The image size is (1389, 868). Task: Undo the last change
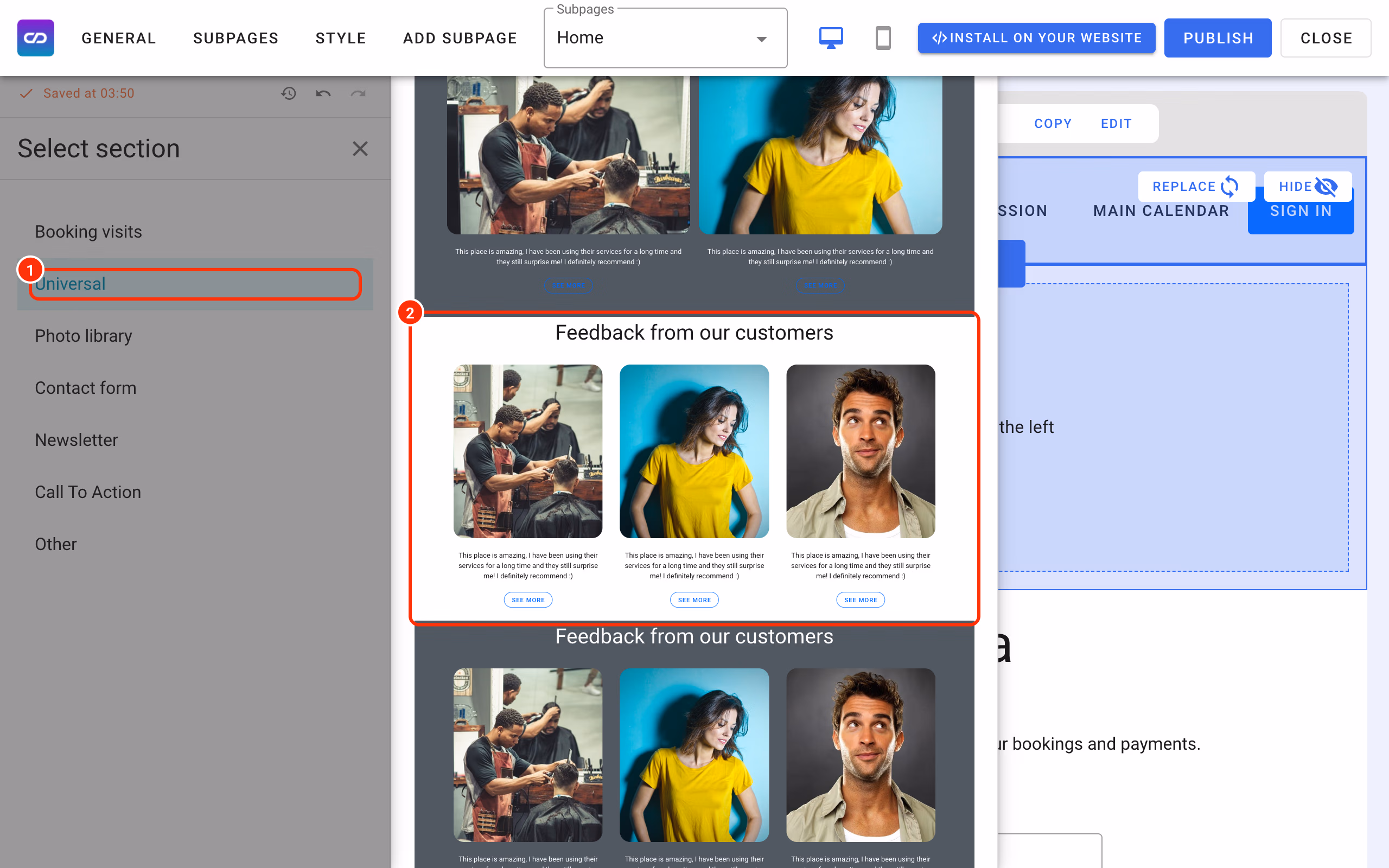pyautogui.click(x=323, y=93)
